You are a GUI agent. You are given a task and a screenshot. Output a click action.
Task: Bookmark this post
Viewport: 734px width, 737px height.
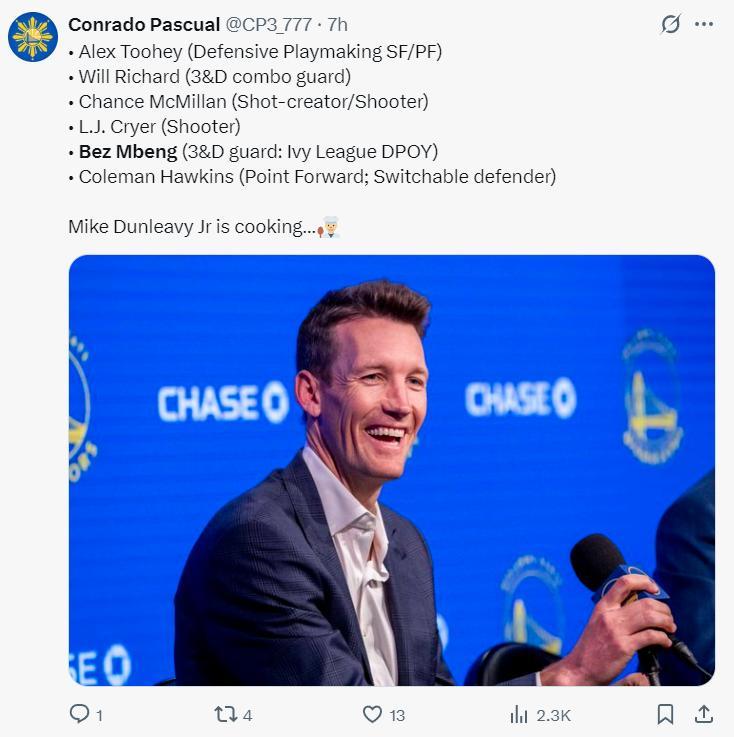[x=665, y=714]
